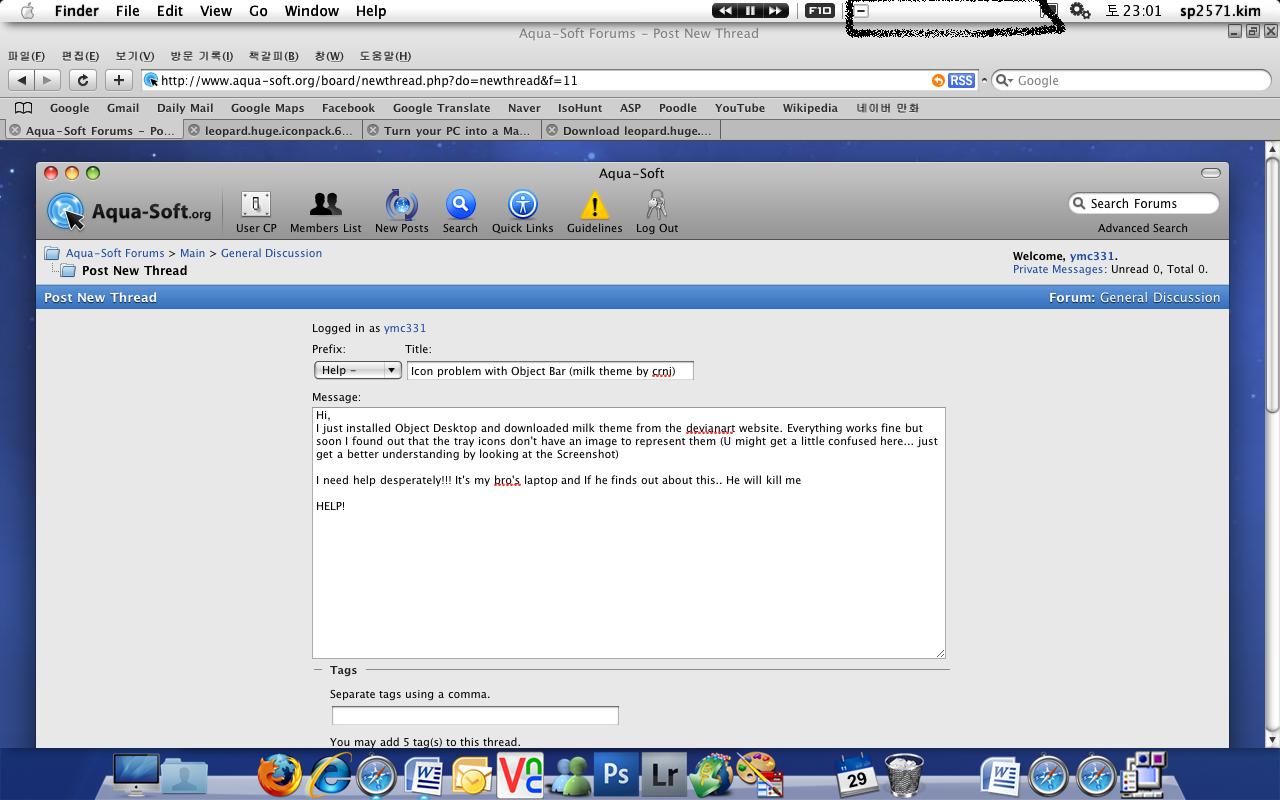The image size is (1280, 800).
Task: Close the 'Turn your PC into a Ma...' tab
Action: pos(372,130)
